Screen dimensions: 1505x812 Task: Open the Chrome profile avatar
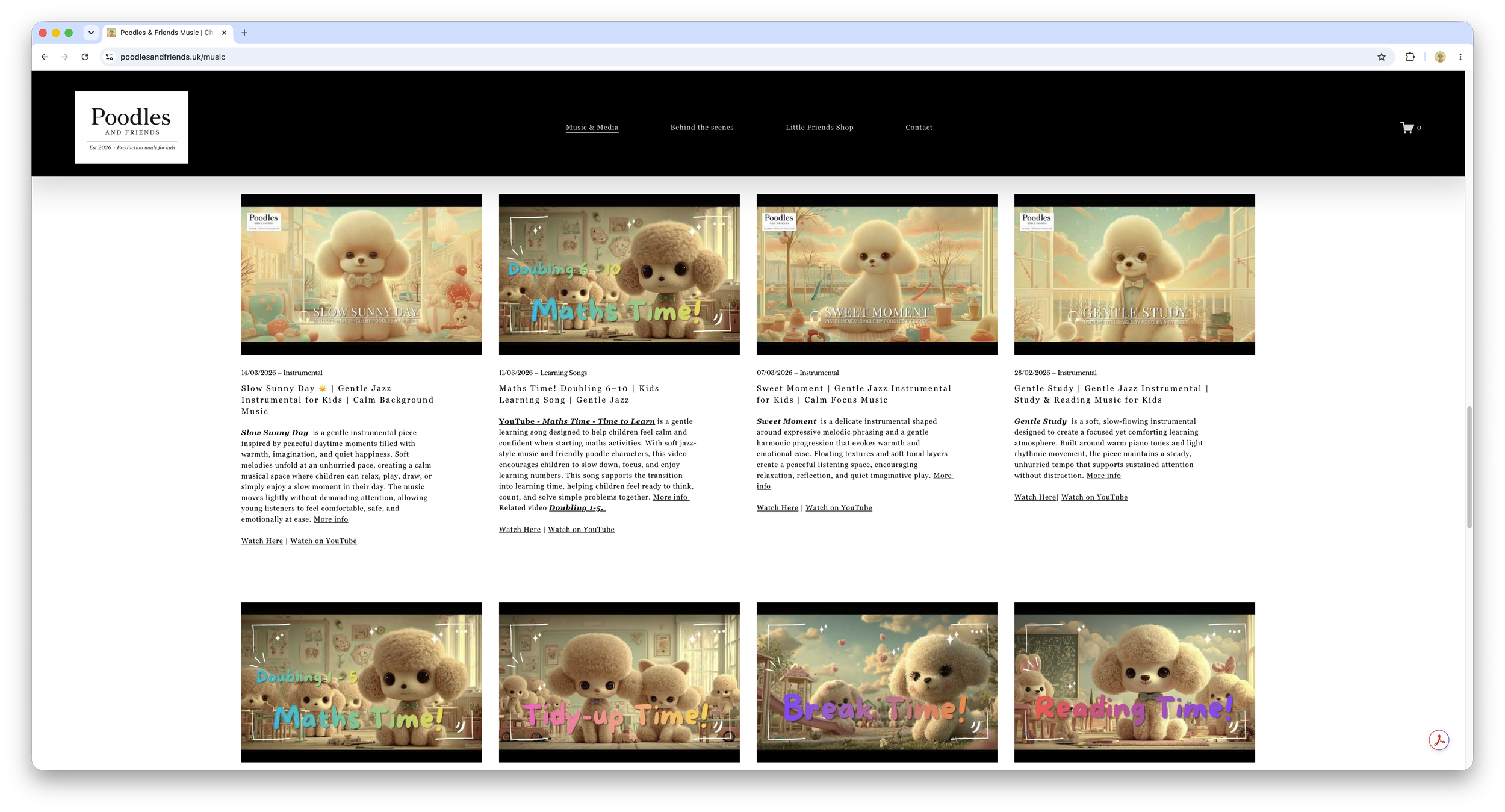click(x=1440, y=57)
